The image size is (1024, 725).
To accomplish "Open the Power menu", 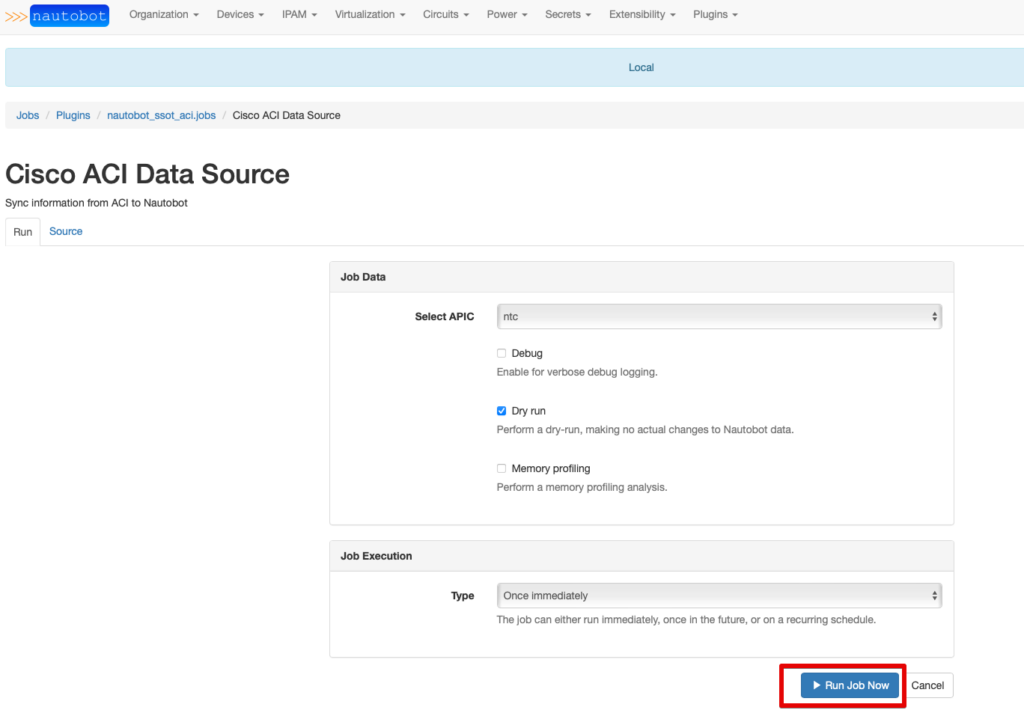I will 507,14.
